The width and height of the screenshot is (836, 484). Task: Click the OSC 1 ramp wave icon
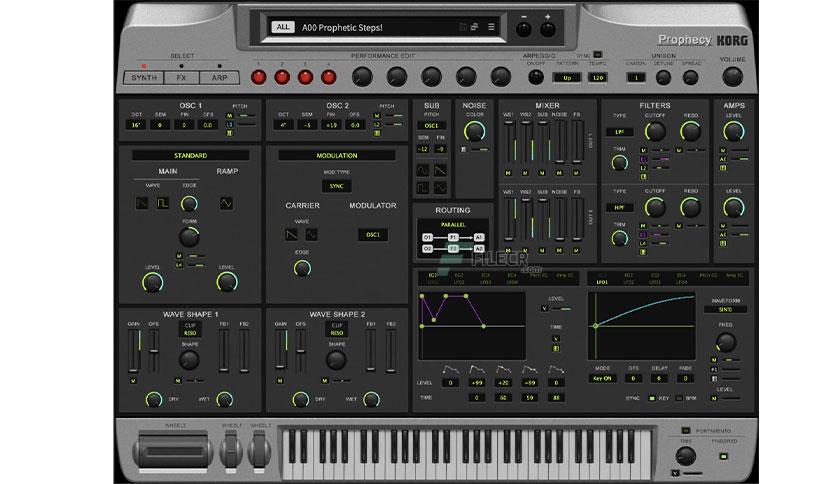(x=226, y=203)
